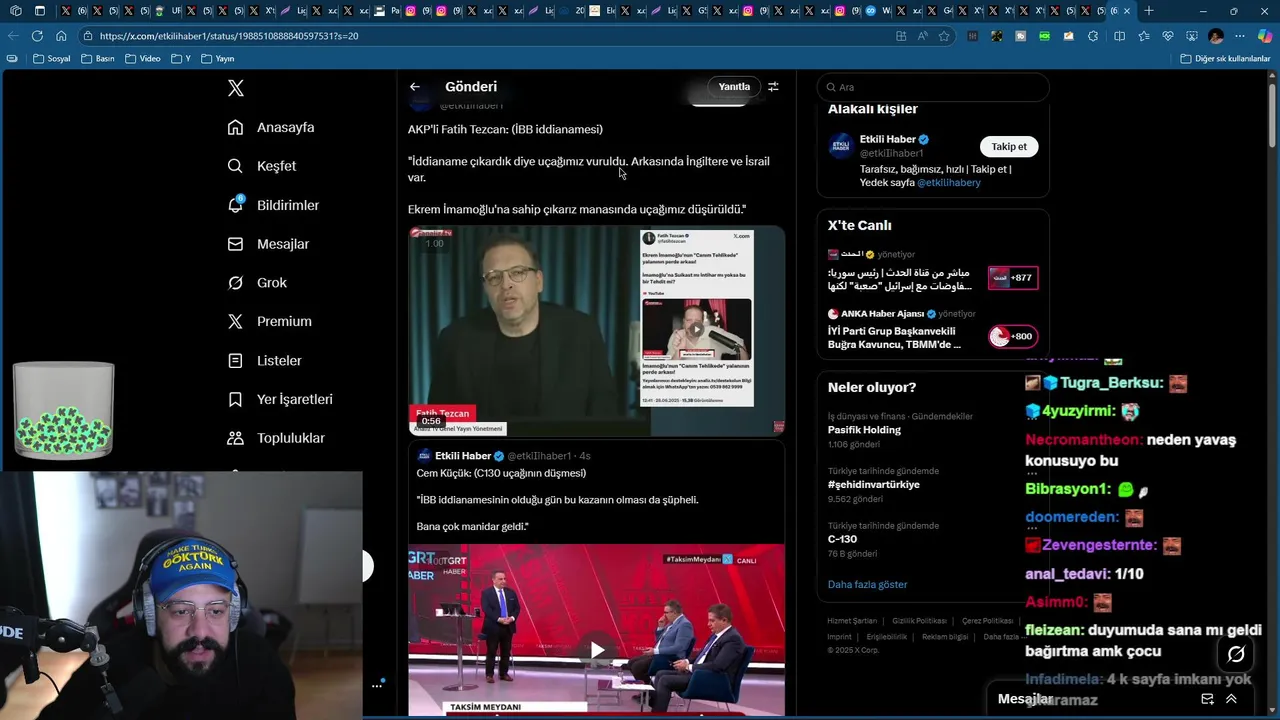Open read aloud icon in address bar
The image size is (1280, 720).
point(922,36)
